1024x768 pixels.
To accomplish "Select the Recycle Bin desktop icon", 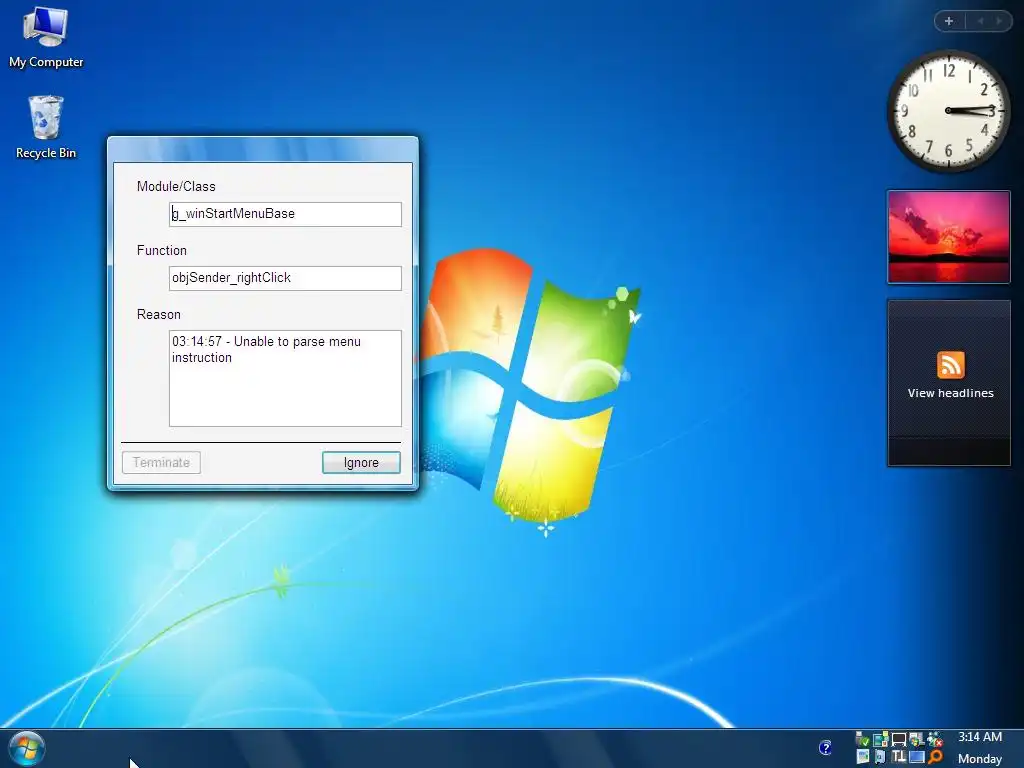I will [x=46, y=127].
